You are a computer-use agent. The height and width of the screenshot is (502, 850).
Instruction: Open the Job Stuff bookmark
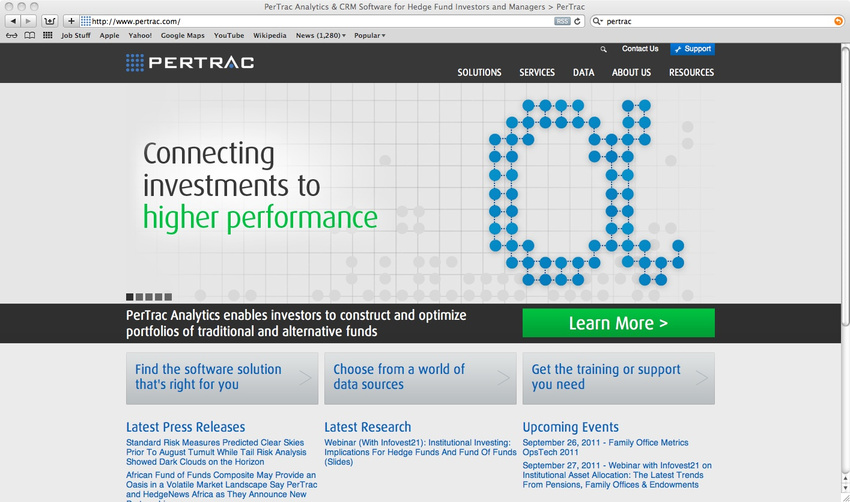pos(76,35)
